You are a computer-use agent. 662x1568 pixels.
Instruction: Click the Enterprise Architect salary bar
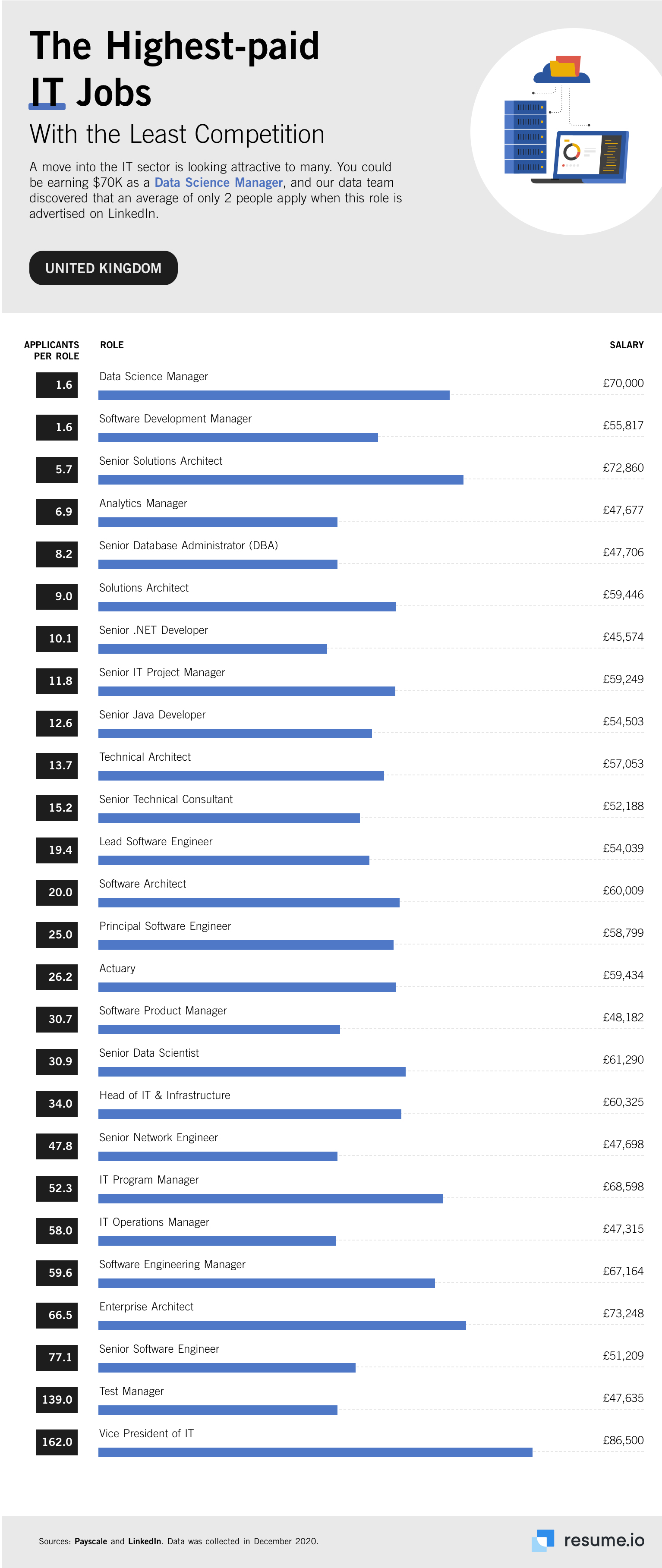click(x=282, y=1325)
